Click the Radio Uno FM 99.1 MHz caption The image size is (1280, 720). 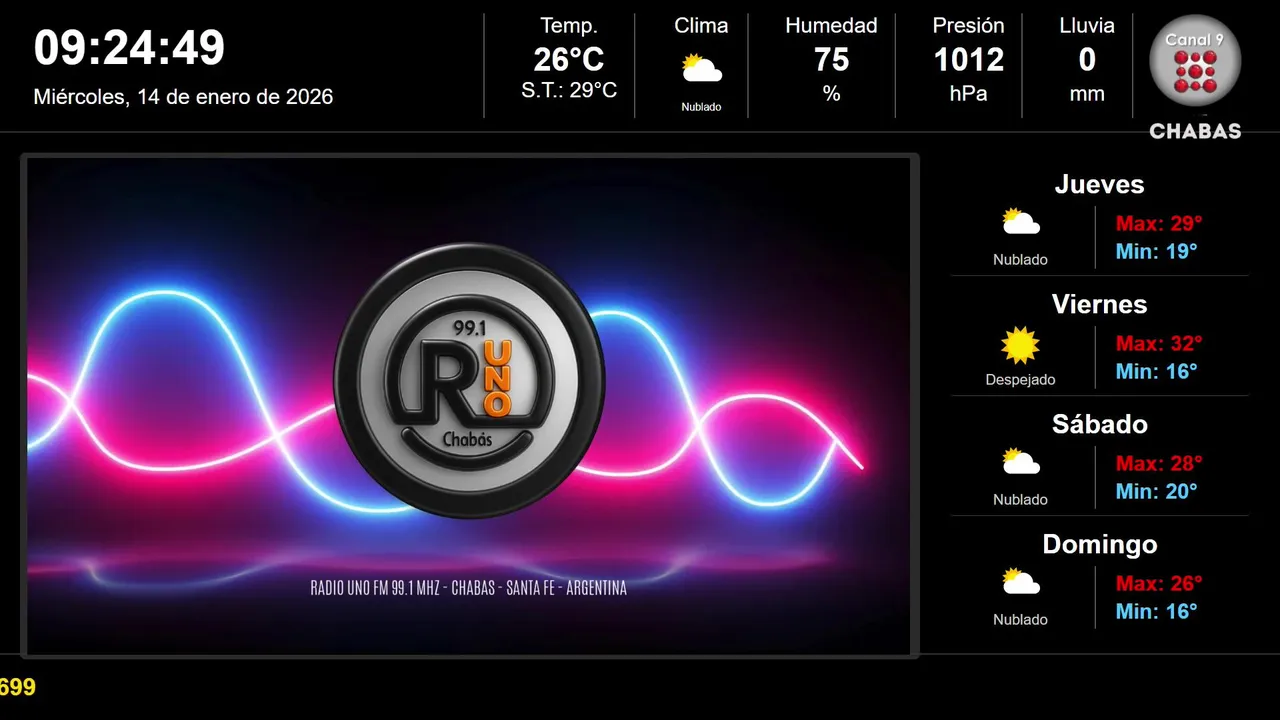[469, 588]
